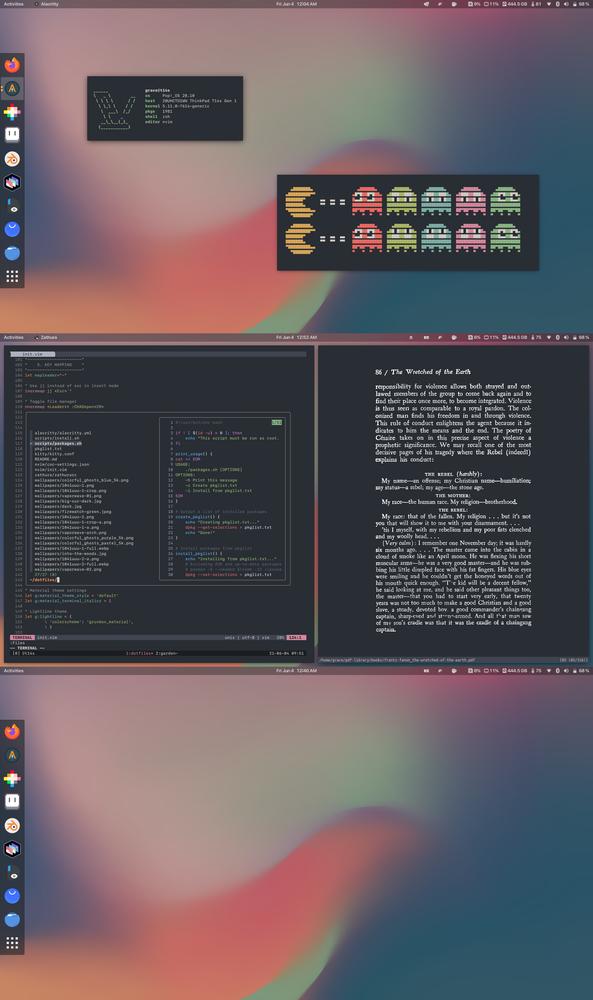Click the battery indicator on the 12:52 AM bar

click(x=581, y=337)
